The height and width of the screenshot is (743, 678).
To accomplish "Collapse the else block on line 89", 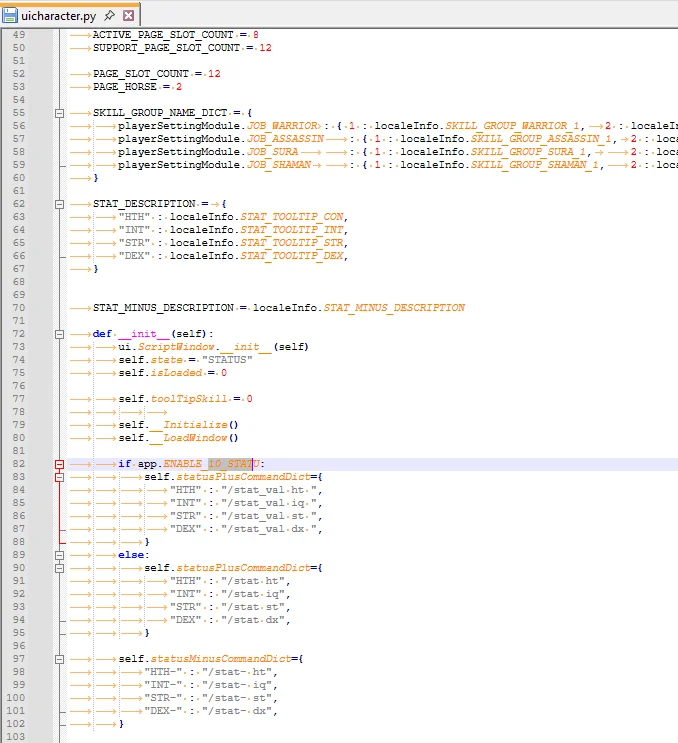I will point(59,555).
